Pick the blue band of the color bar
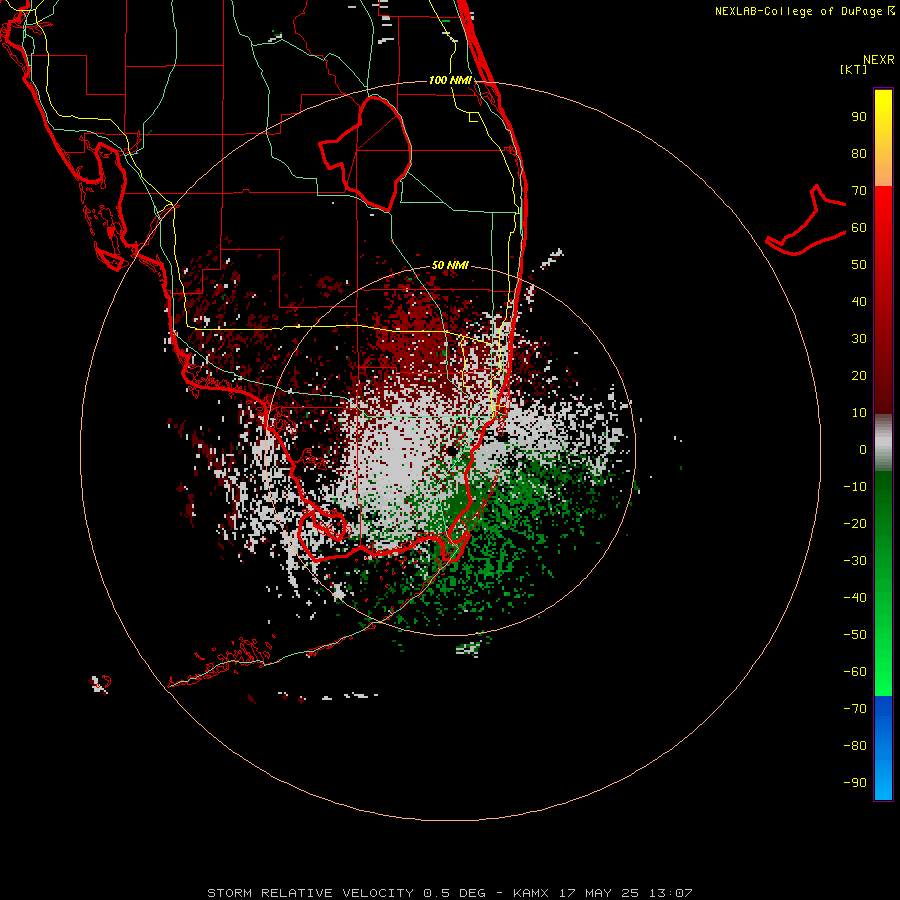900x900 pixels. tap(883, 748)
